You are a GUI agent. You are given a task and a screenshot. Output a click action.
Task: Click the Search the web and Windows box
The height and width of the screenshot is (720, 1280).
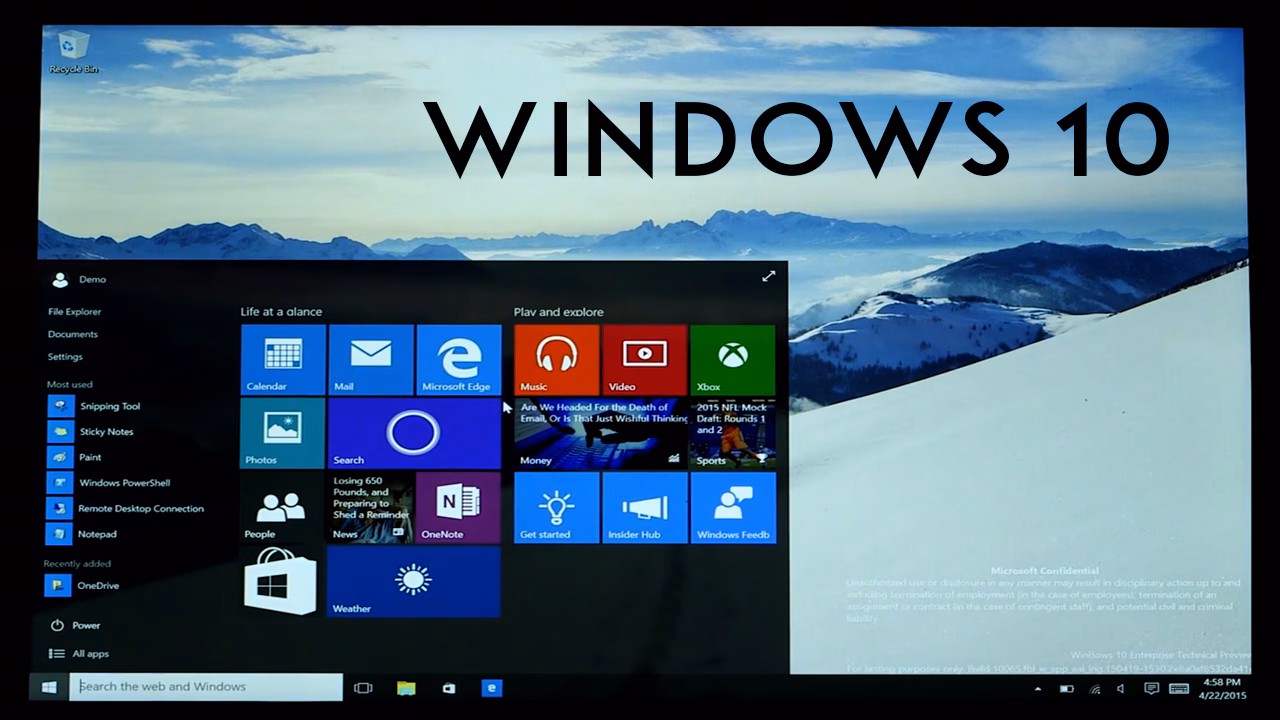click(206, 687)
